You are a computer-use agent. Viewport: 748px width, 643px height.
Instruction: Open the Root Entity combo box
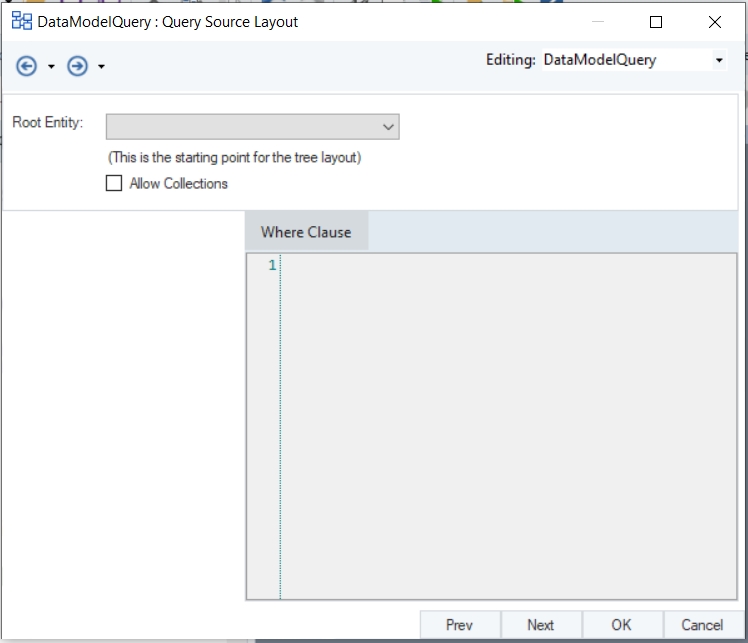pyautogui.click(x=252, y=126)
